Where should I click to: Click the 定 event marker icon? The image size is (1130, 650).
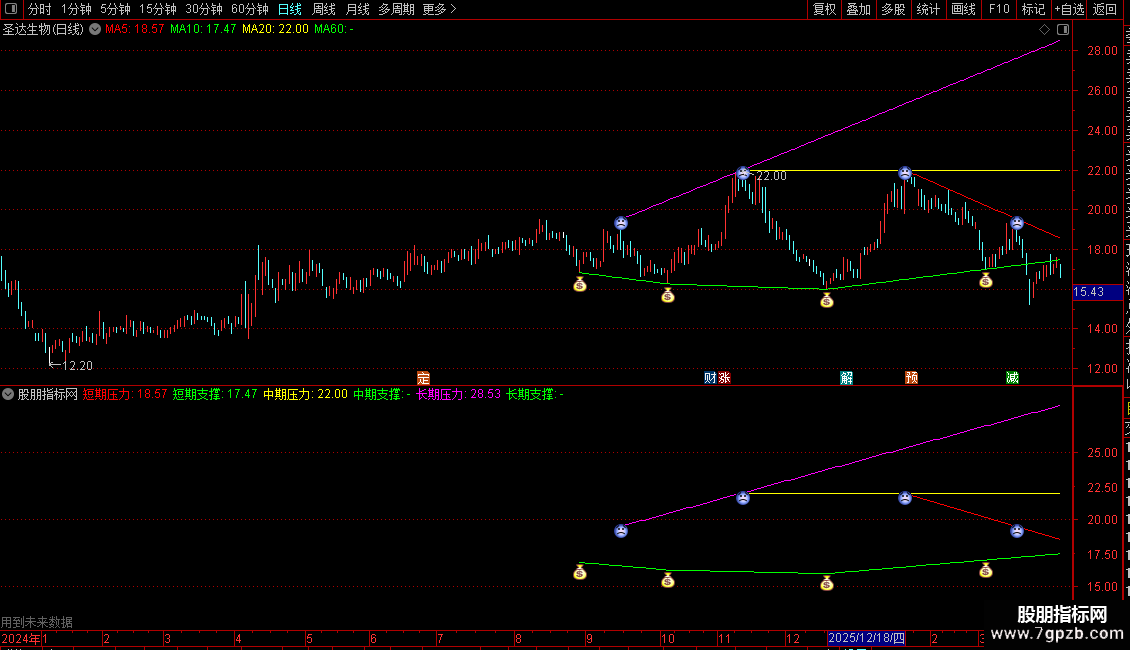[423, 378]
